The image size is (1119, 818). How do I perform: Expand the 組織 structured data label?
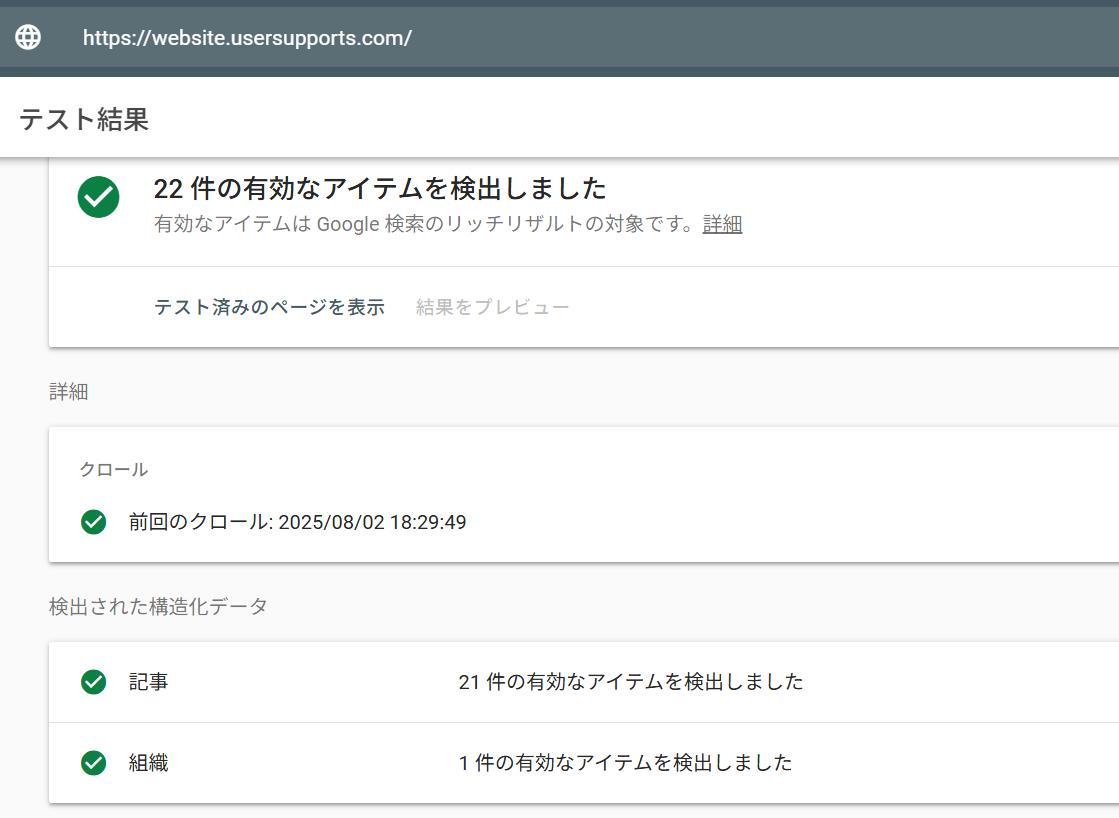coord(148,763)
